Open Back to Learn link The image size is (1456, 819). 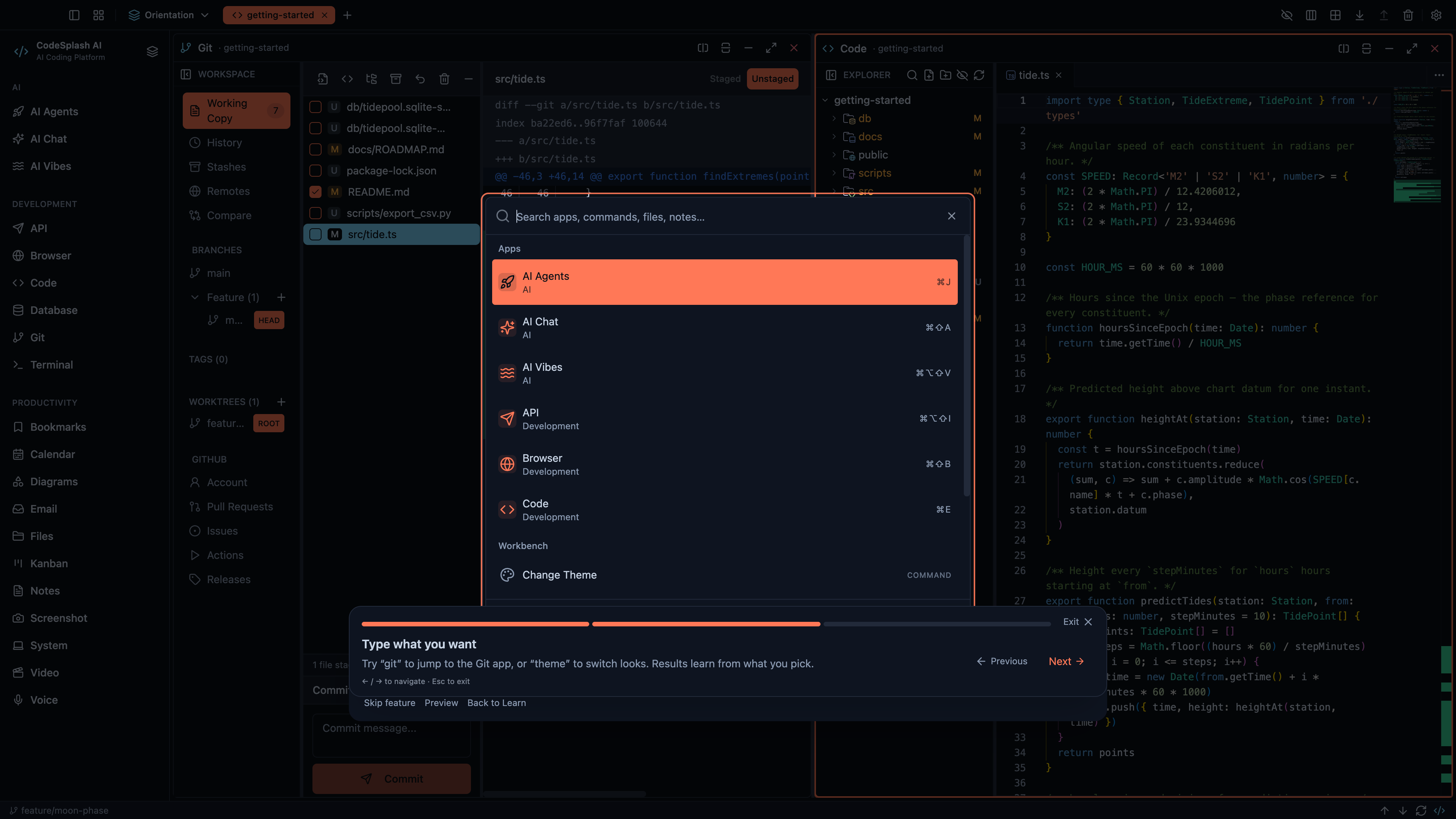click(x=496, y=703)
